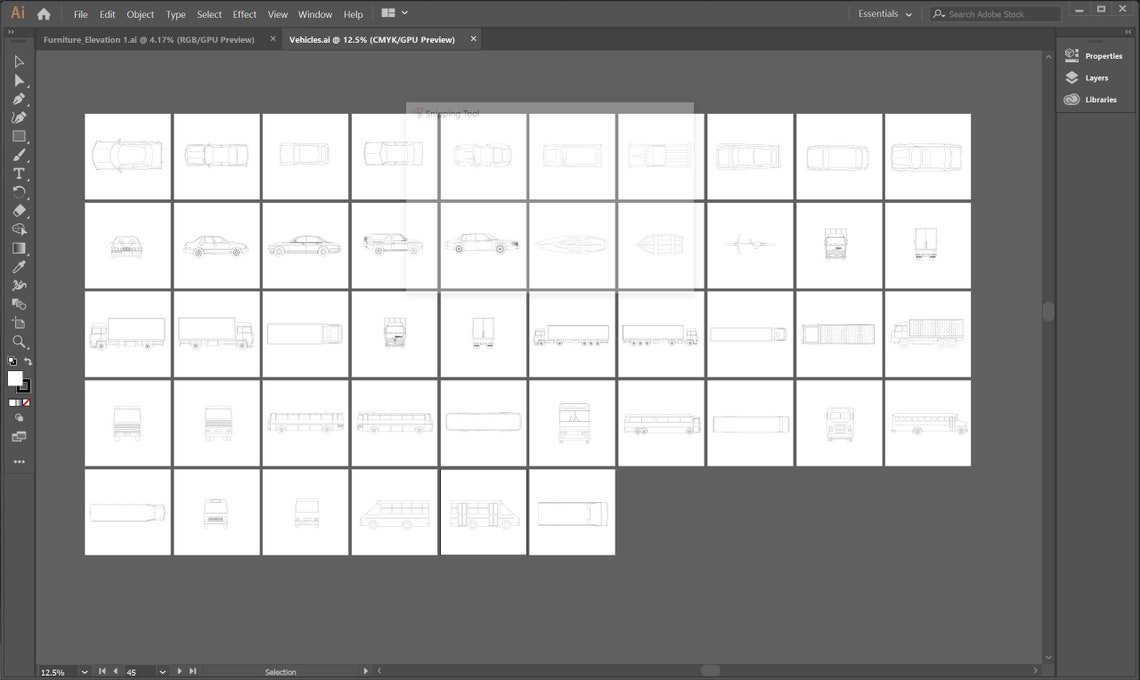Go to the next artboard
This screenshot has width=1140, height=680.
tap(179, 671)
